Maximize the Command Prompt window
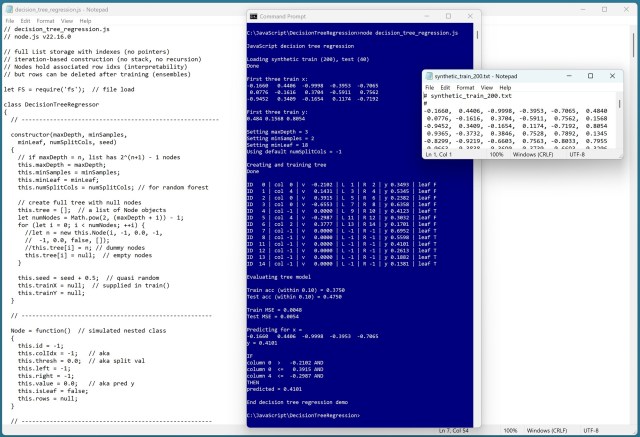Viewport: 640px width, 437px height. pyautogui.click(x=450, y=16)
